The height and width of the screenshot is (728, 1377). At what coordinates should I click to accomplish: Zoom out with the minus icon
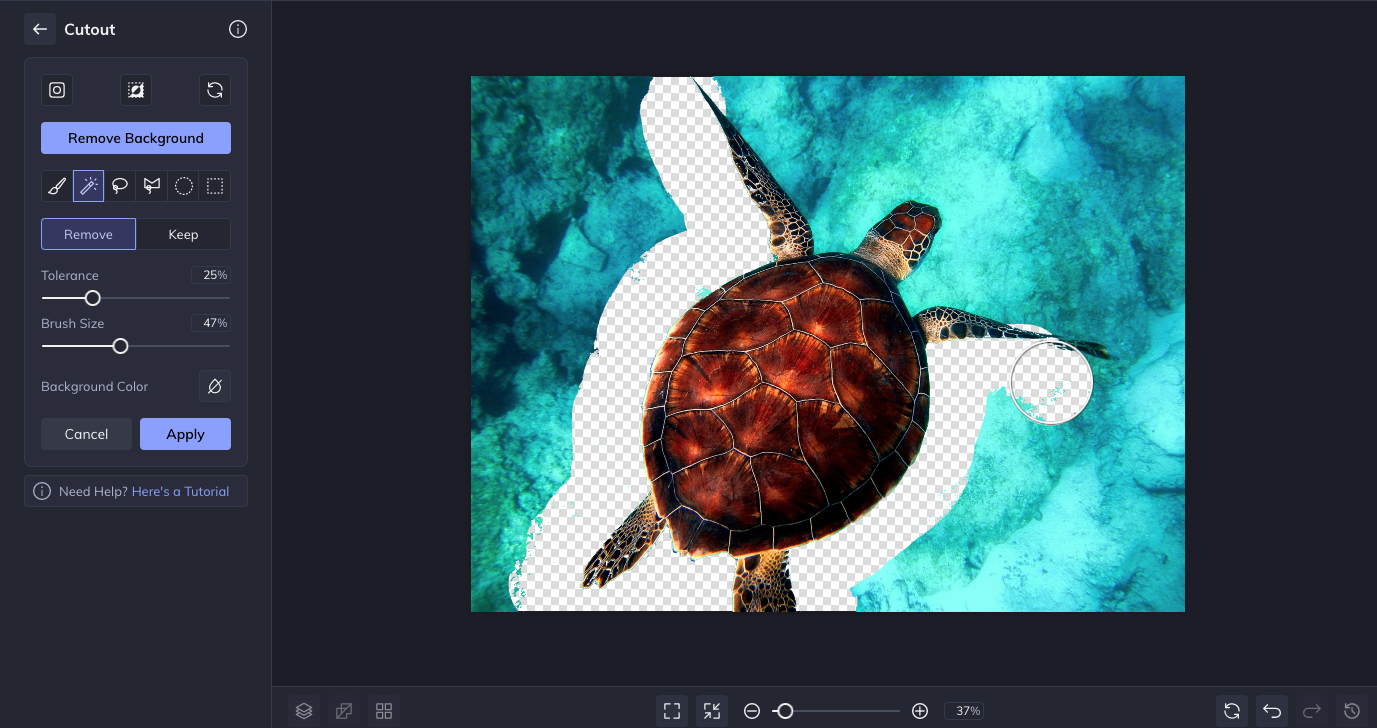(752, 711)
